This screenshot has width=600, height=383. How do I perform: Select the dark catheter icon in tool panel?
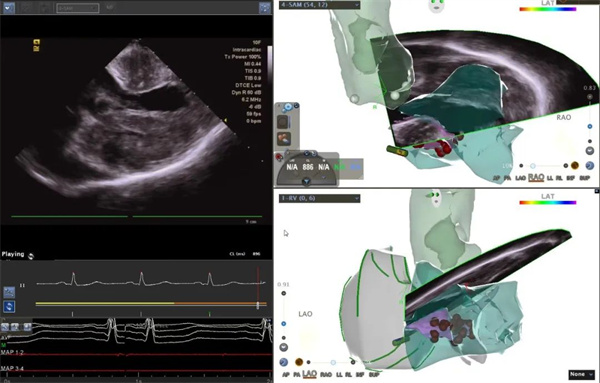(x=283, y=122)
